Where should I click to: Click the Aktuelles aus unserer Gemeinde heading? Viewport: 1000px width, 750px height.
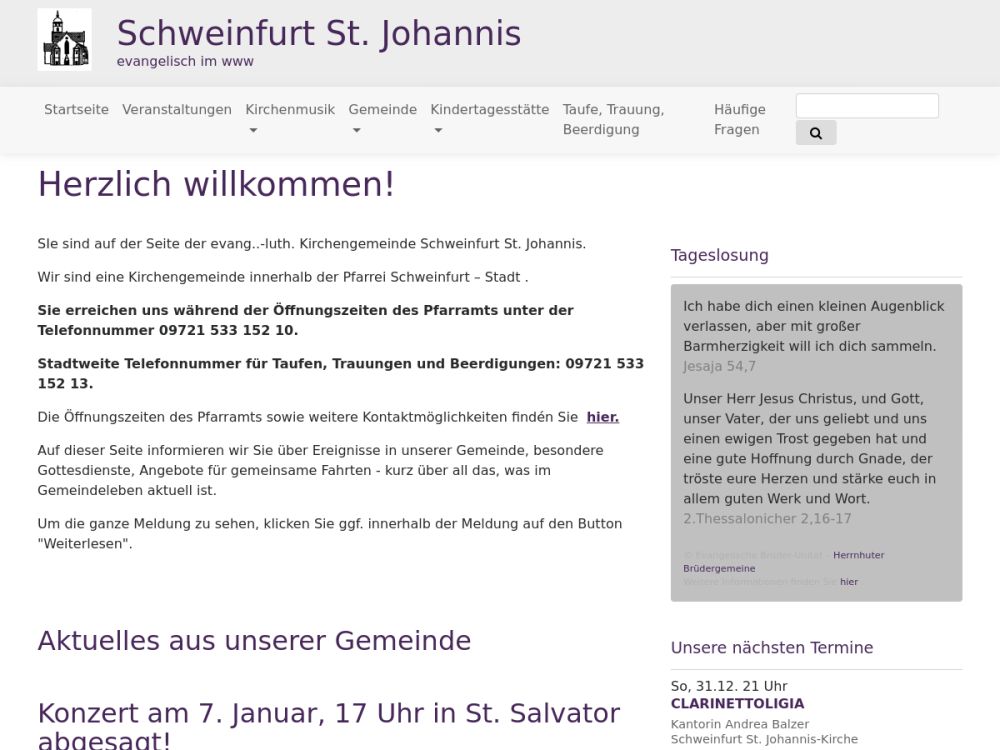(254, 640)
